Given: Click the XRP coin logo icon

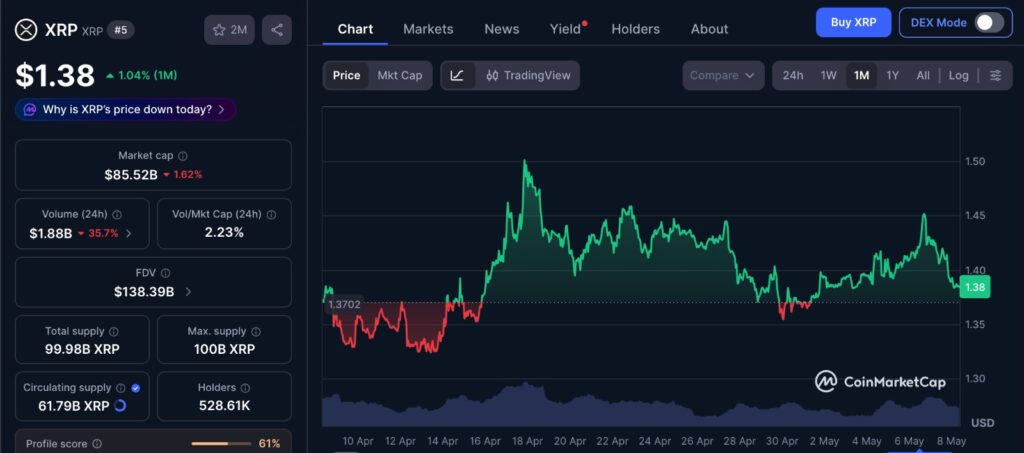Looking at the screenshot, I should coord(27,30).
